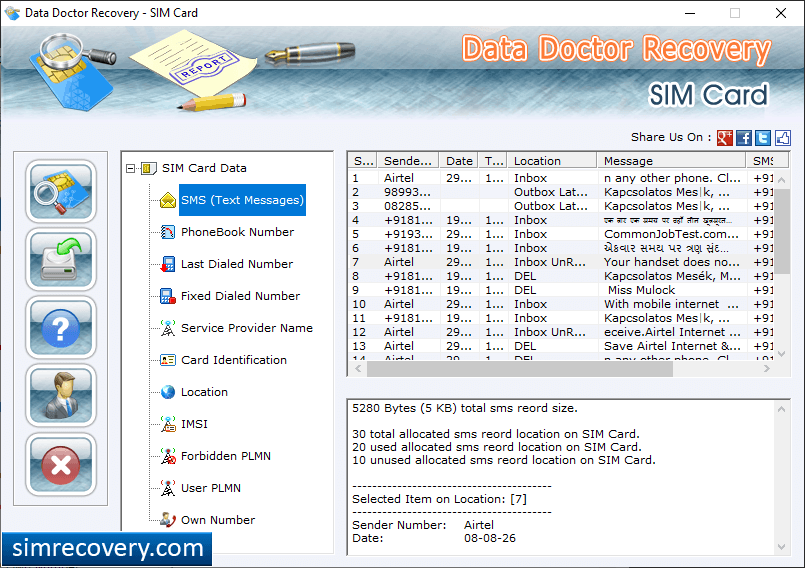Click the Card Identification icon
The image size is (805, 568).
(168, 360)
